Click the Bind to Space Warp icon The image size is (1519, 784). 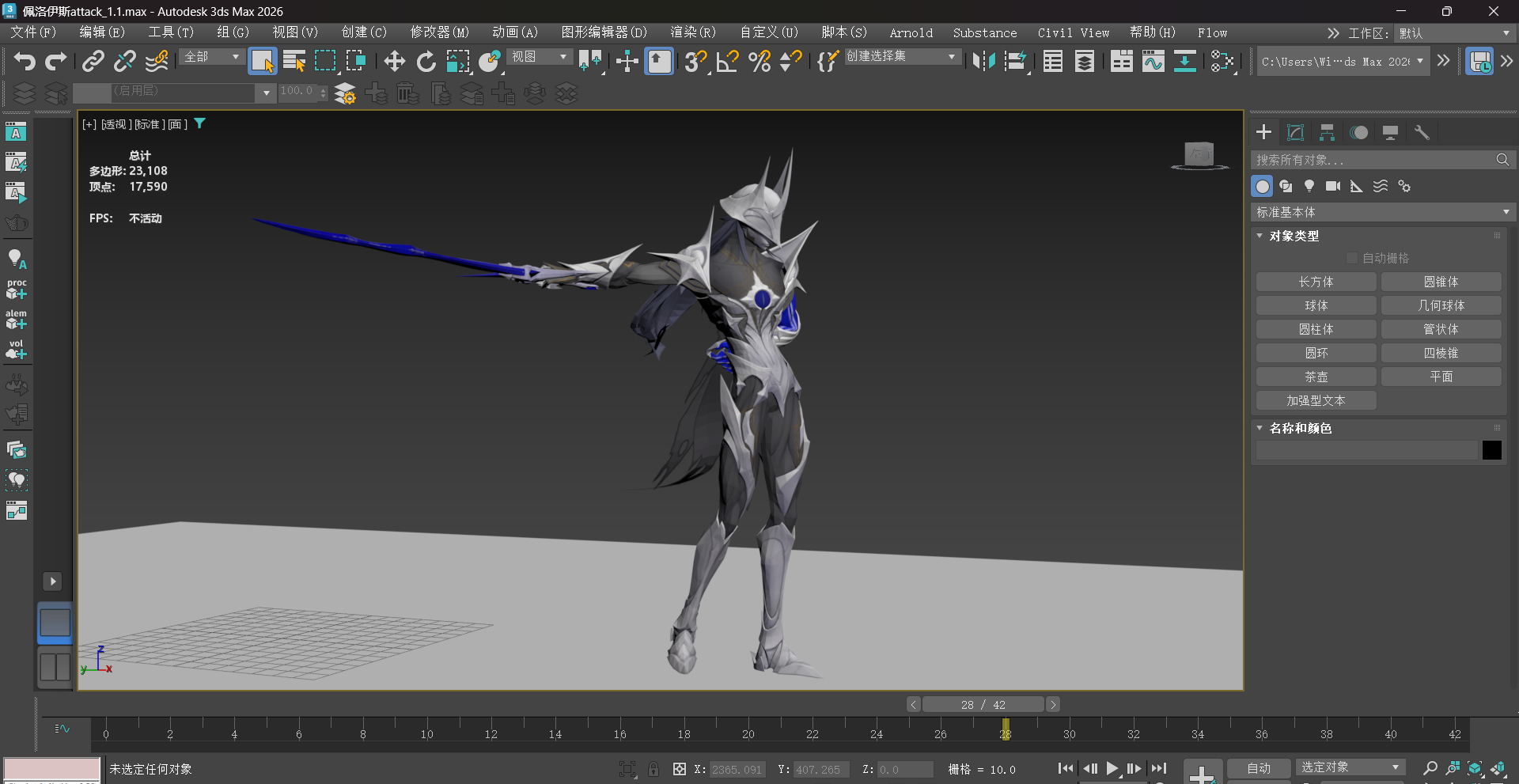[157, 61]
